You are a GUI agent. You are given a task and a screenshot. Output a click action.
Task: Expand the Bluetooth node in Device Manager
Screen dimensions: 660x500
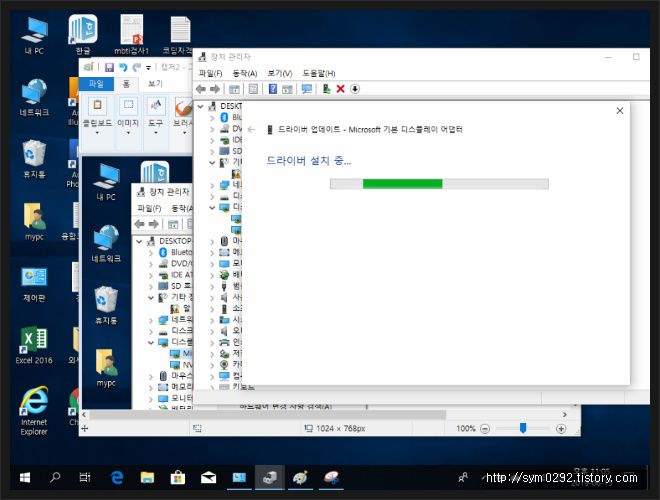click(212, 118)
